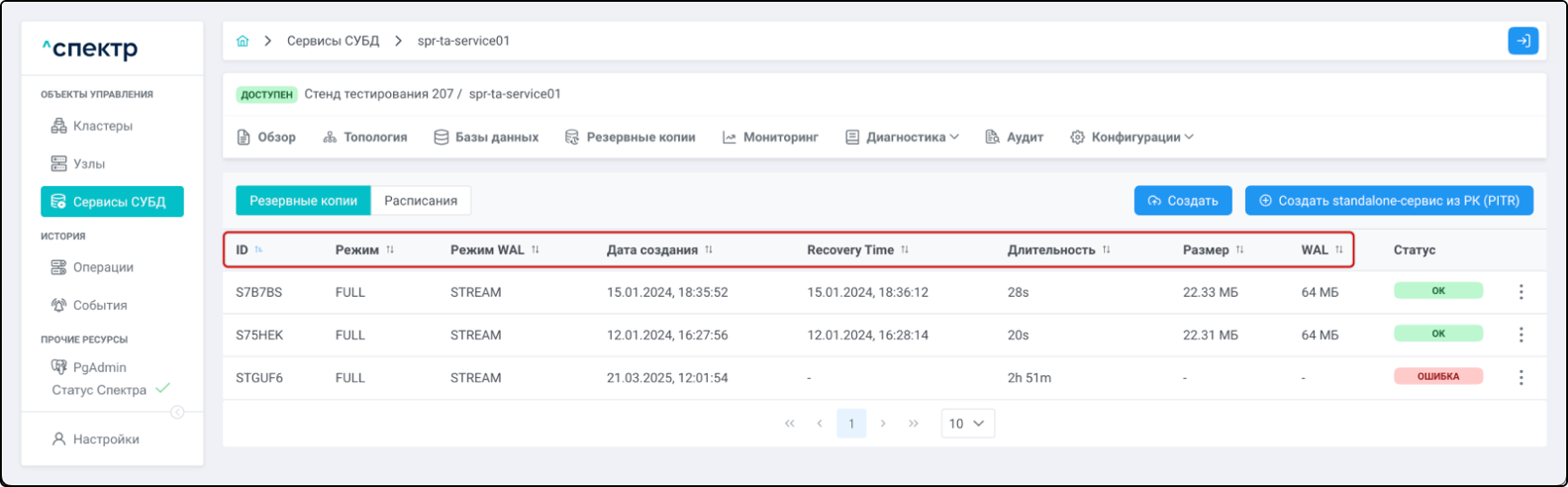
Task: Open Мониторинг tab
Action: click(770, 138)
